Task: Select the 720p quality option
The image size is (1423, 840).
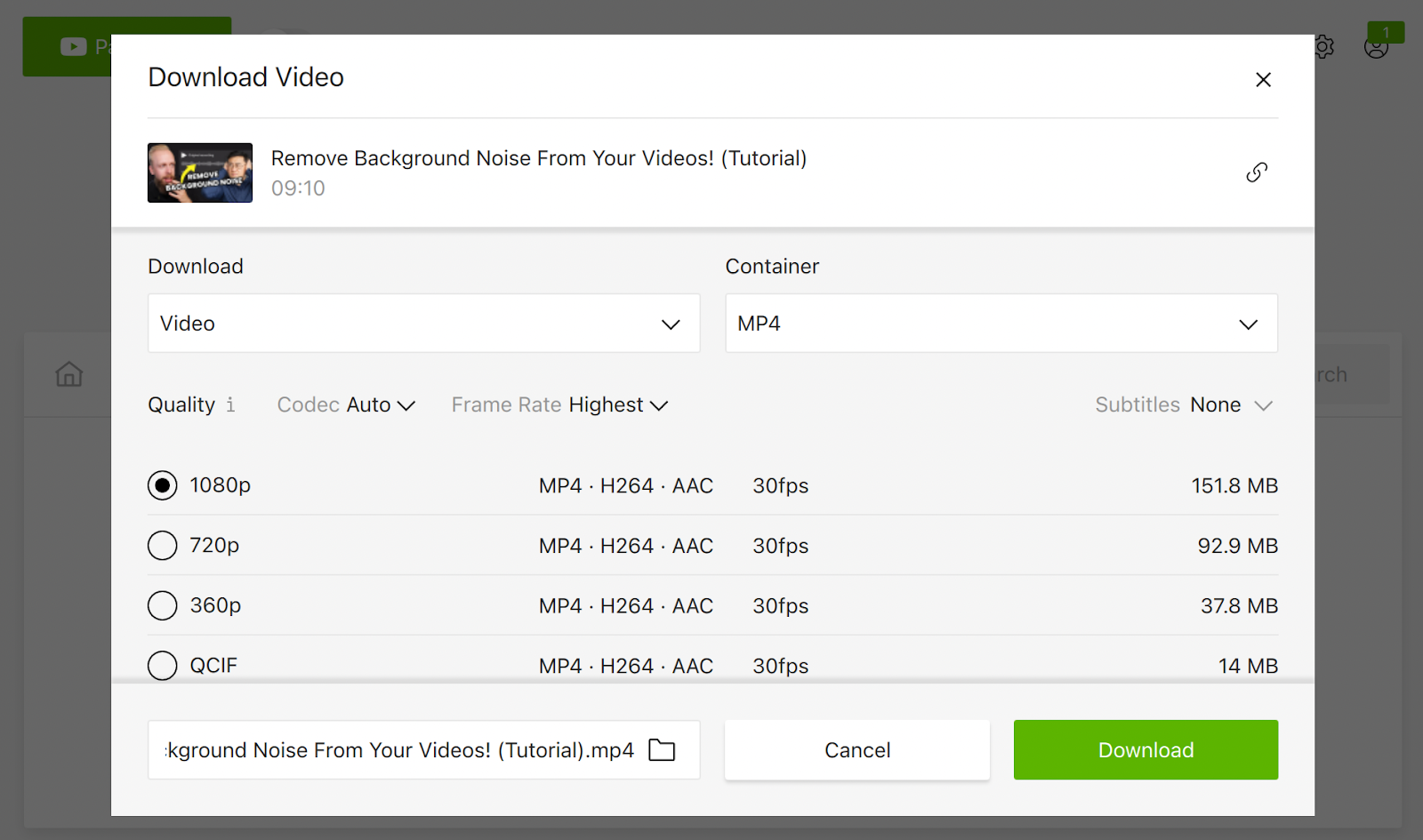Action: 162,545
